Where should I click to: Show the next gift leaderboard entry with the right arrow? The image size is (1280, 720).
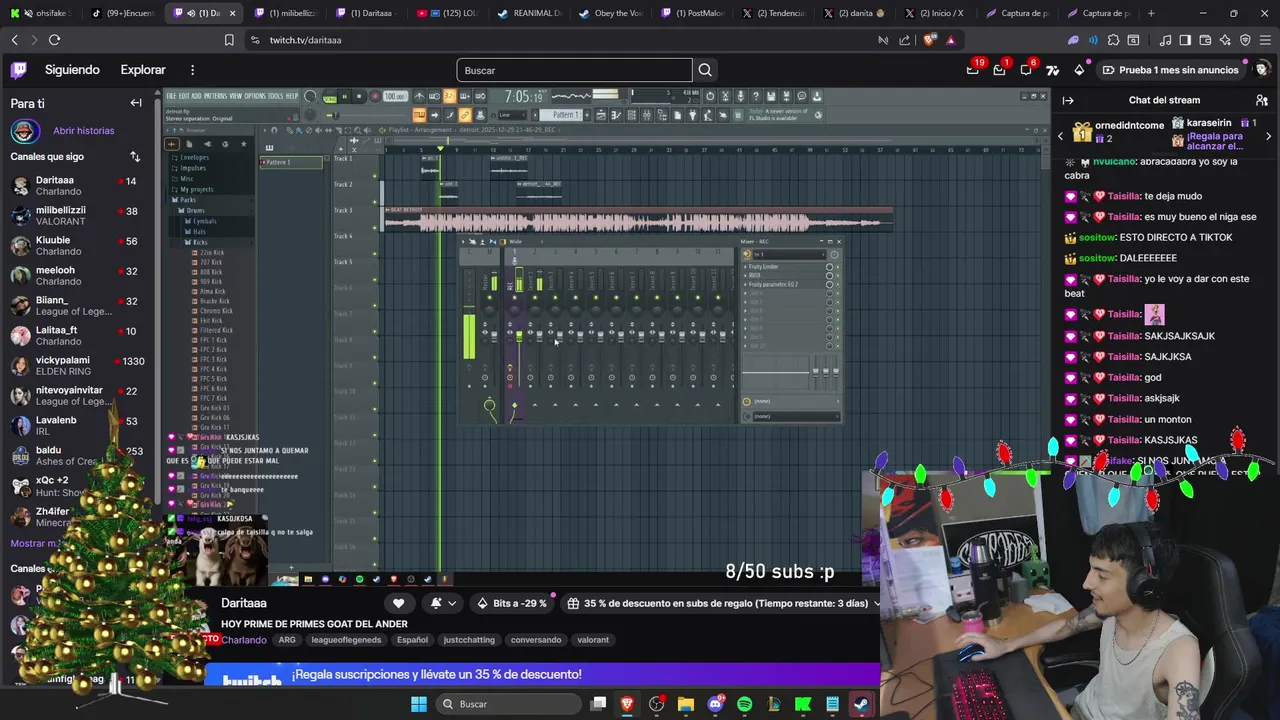[1269, 135]
